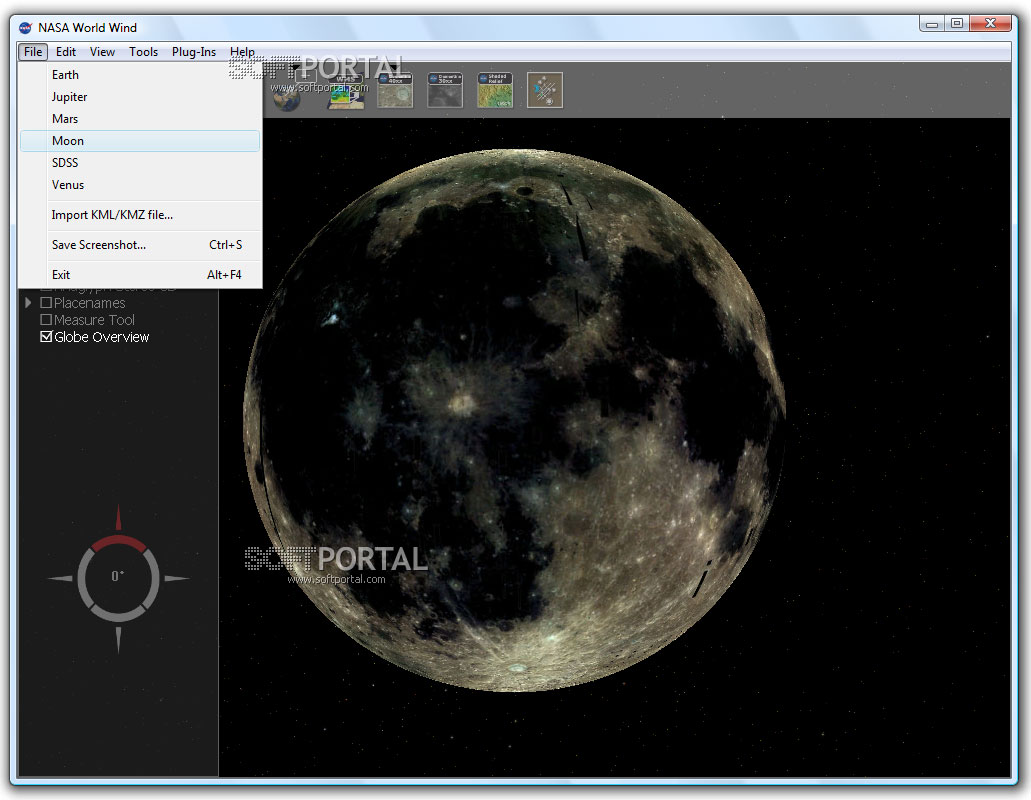Uncheck the Globe Overview checkbox
1031x800 pixels.
46,337
